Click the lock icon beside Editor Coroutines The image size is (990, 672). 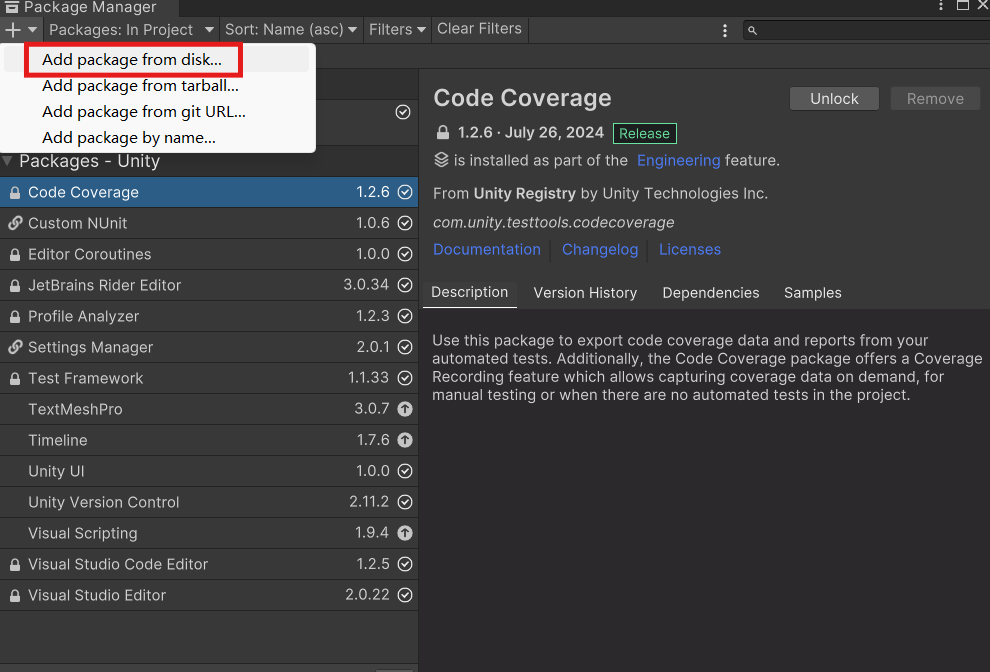click(x=15, y=255)
